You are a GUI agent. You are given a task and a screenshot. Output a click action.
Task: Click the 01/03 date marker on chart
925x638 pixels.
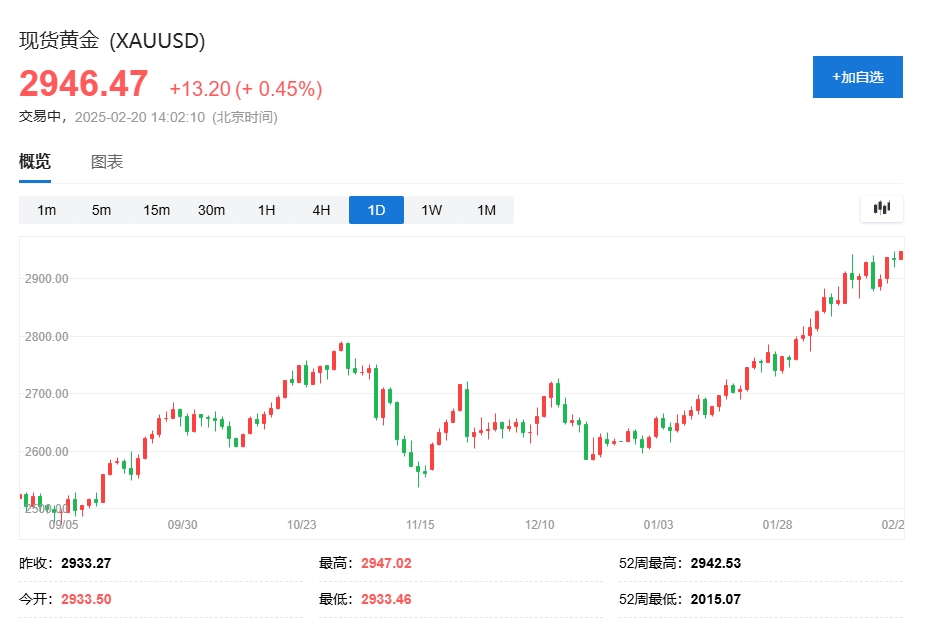tap(658, 524)
